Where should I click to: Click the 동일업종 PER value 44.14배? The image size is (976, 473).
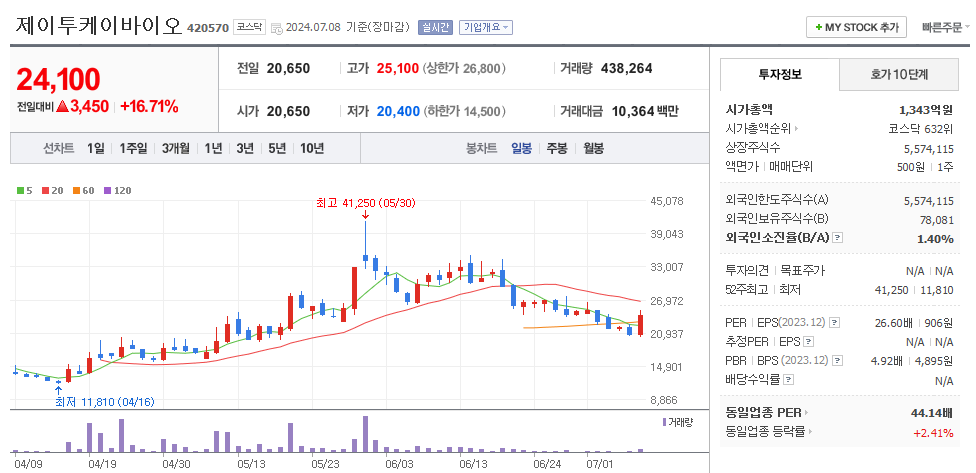pyautogui.click(x=932, y=412)
